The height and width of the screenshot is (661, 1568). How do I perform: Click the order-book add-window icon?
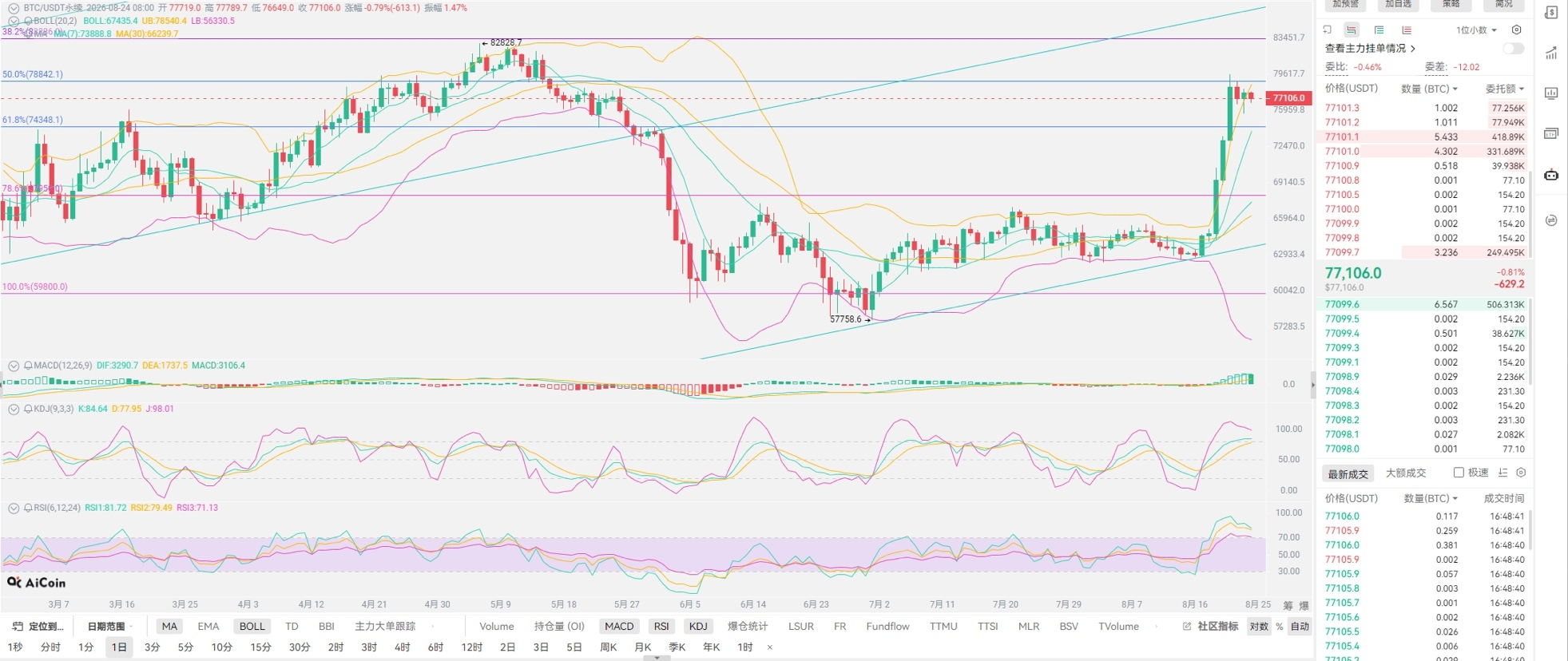(1328, 30)
